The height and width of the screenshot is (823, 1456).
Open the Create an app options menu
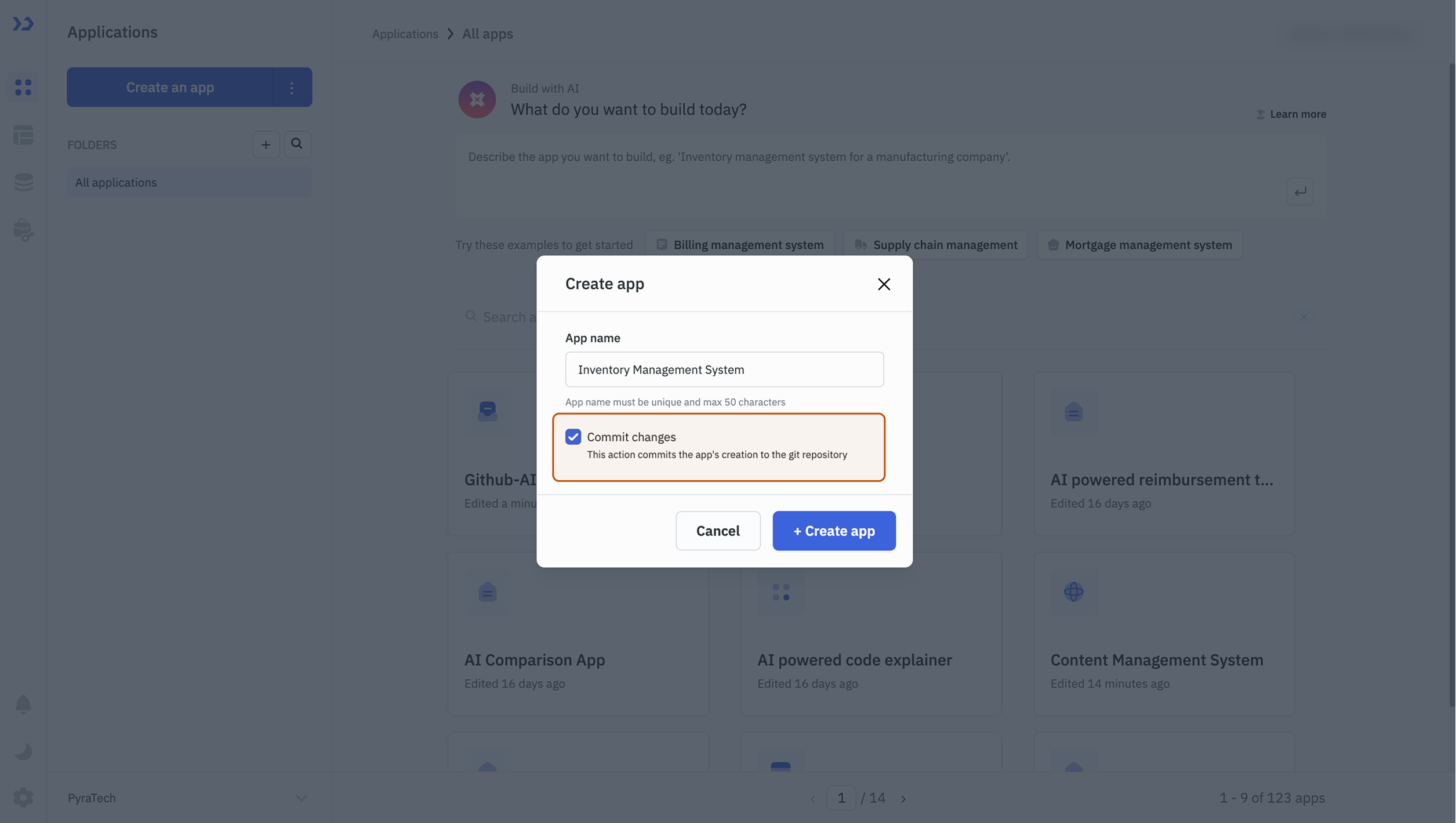[292, 87]
